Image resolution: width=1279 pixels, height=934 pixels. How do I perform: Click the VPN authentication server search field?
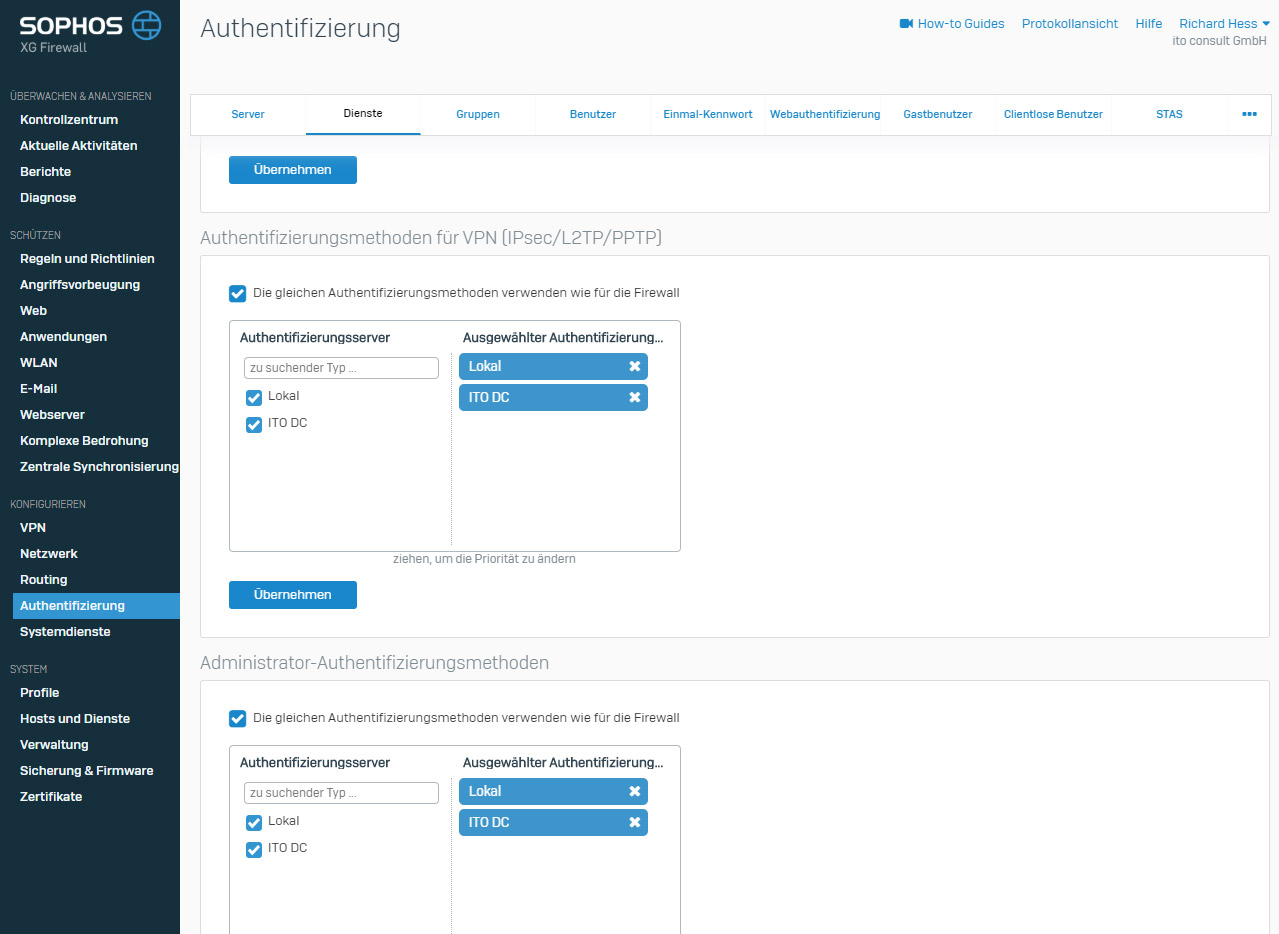coord(341,368)
